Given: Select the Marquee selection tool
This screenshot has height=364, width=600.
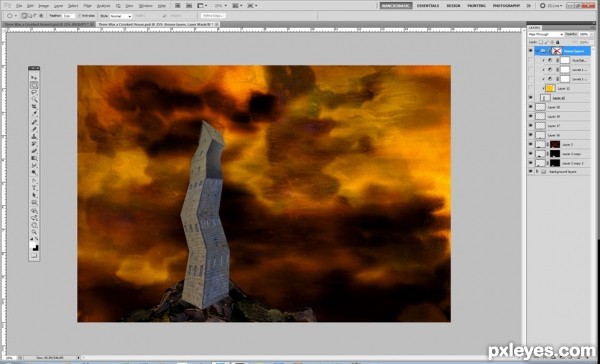Looking at the screenshot, I should click(x=34, y=85).
